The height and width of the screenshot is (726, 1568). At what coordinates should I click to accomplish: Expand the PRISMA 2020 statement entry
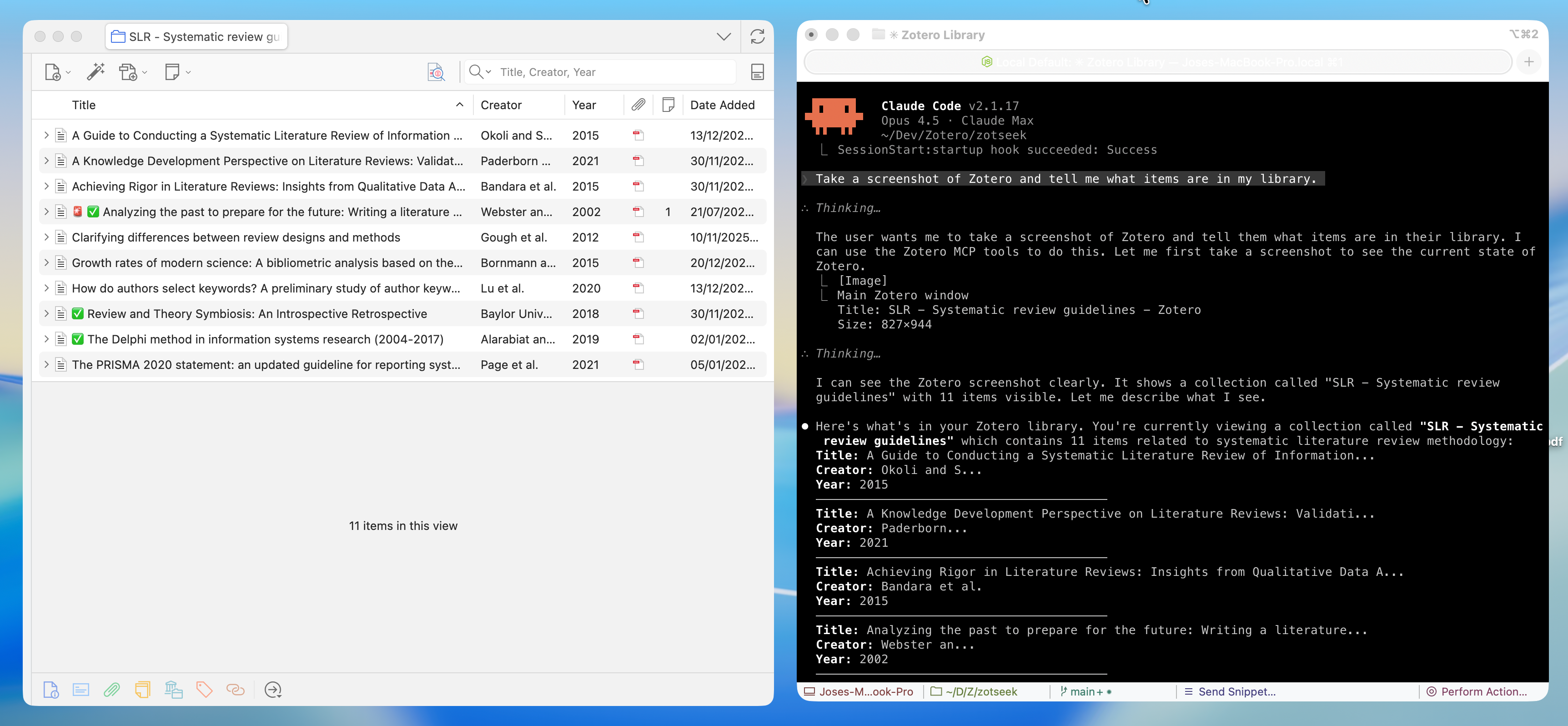point(46,364)
